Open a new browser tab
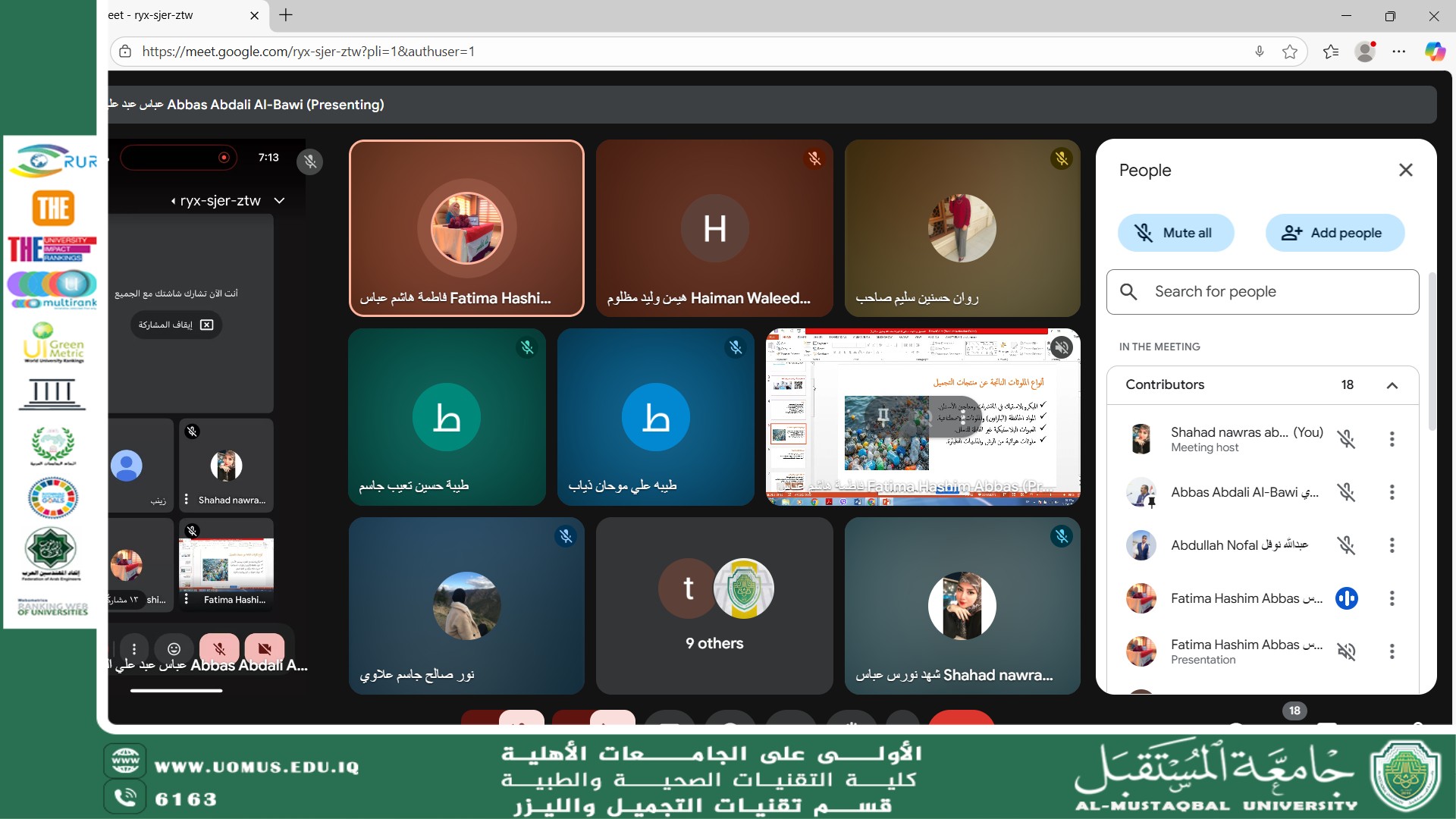 pos(286,15)
